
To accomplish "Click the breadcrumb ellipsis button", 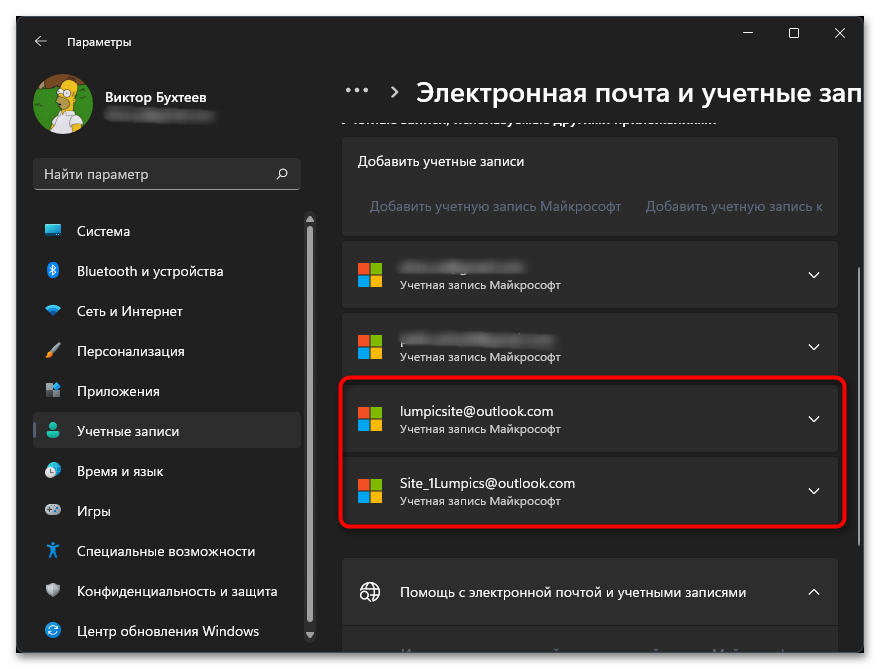I will pos(357,90).
